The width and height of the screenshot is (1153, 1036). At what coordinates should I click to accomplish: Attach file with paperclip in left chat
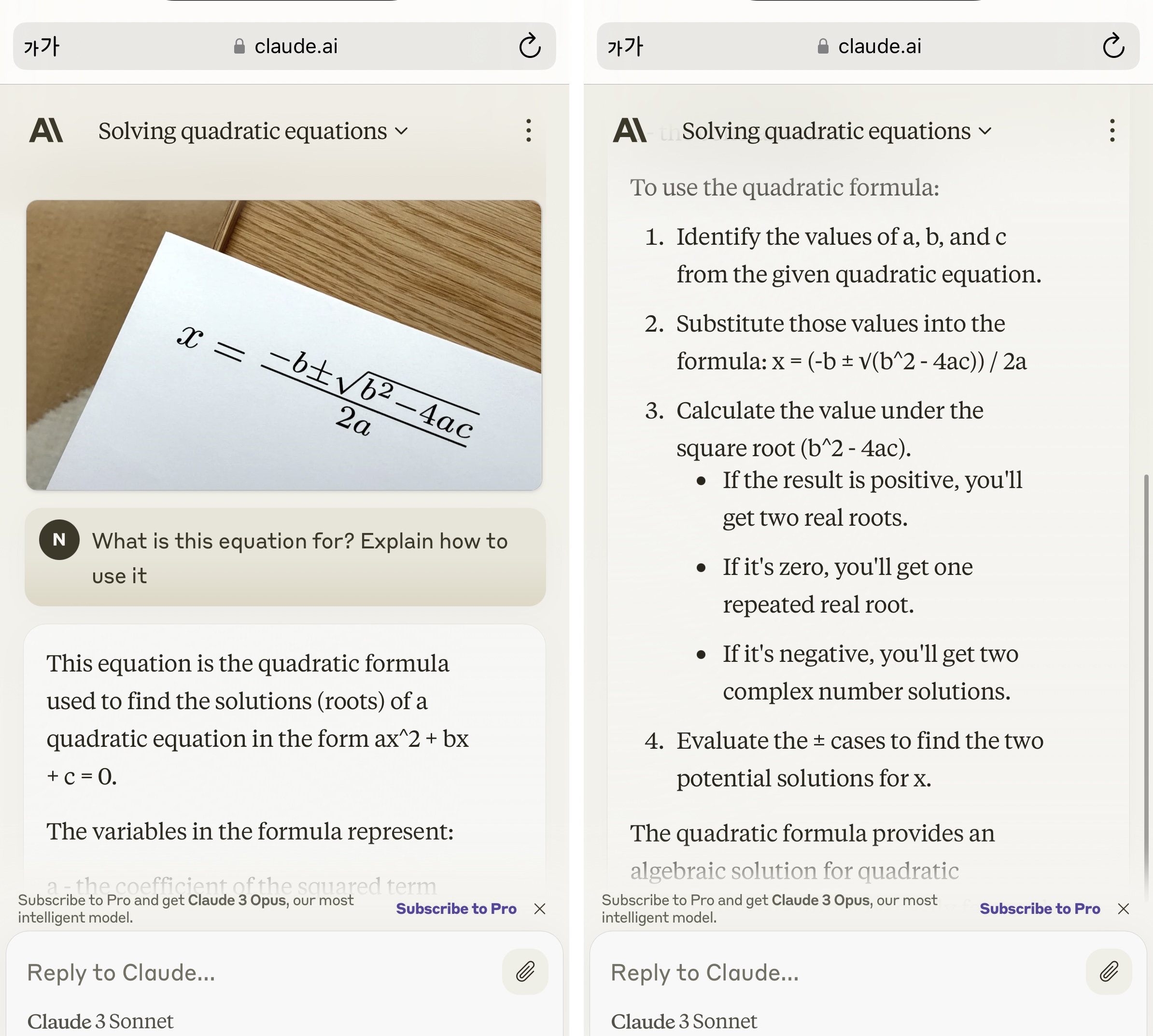pos(525,972)
